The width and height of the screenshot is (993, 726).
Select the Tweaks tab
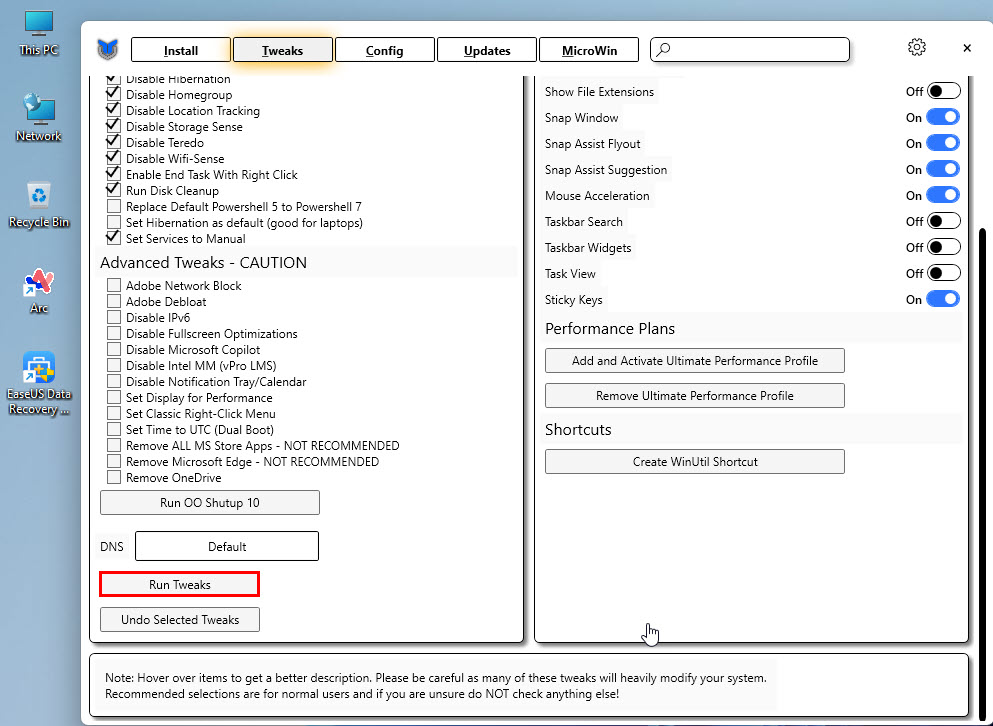point(282,50)
